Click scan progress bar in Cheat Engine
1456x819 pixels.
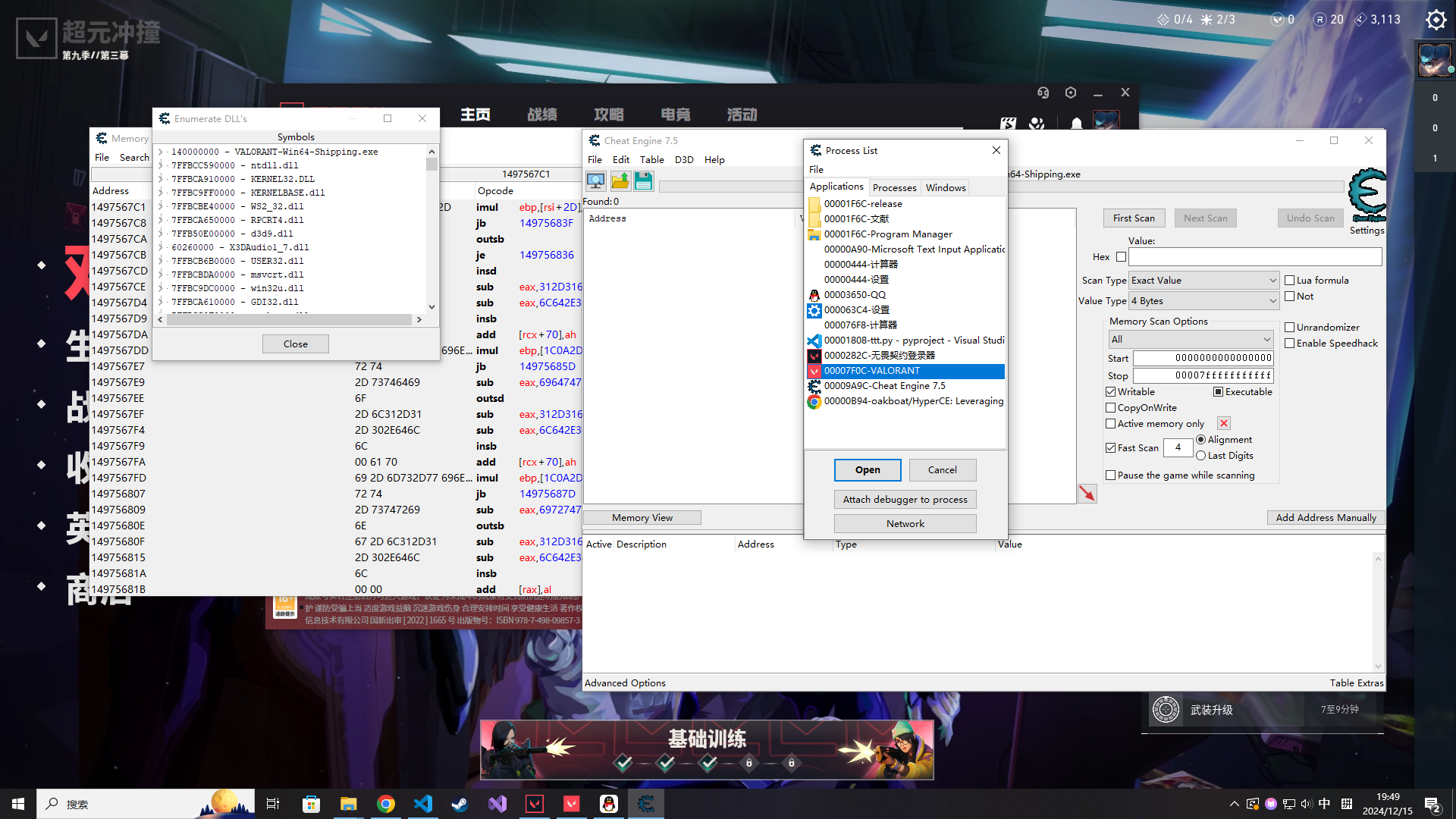1002,187
